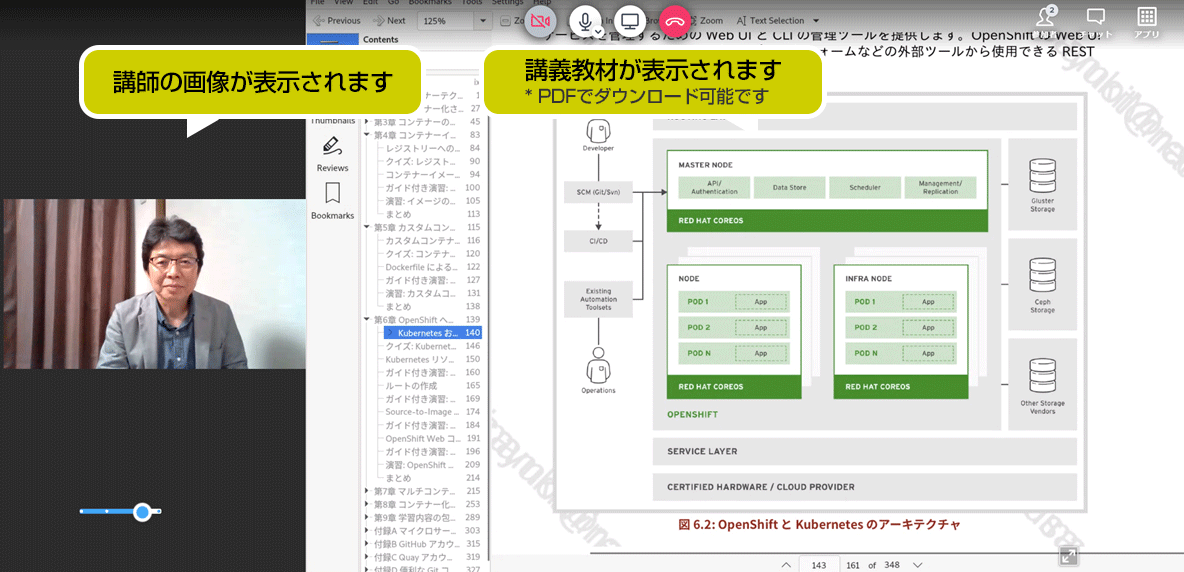Click the Reviews pencil icon
1184x572 pixels.
tap(331, 146)
